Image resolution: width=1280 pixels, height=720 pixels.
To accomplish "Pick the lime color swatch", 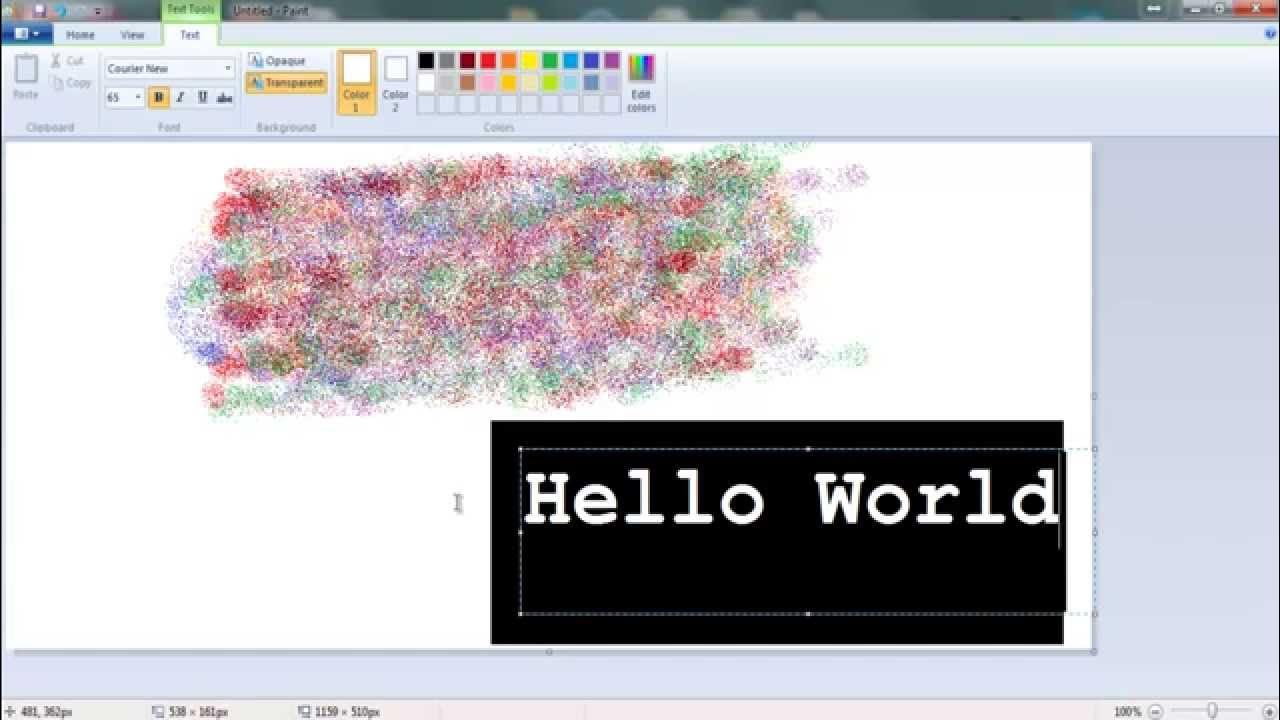I will coord(550,82).
